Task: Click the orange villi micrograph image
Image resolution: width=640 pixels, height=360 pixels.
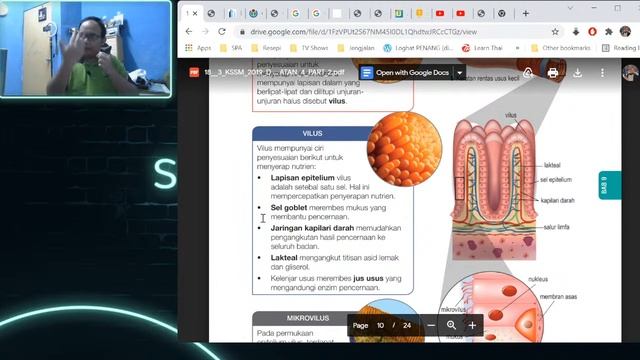Action: 404,149
